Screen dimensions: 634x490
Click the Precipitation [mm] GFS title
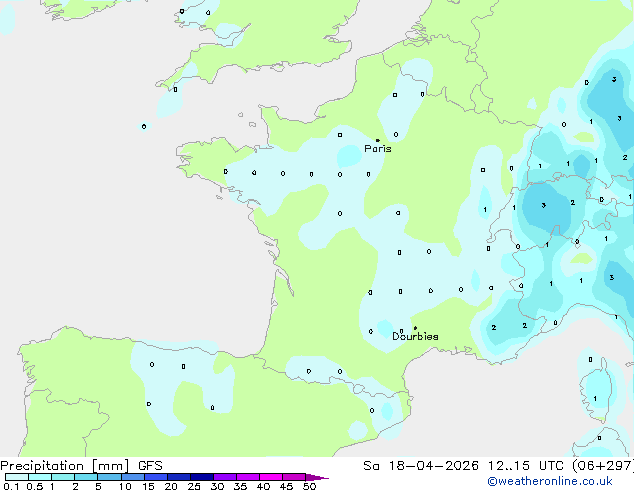[81, 466]
